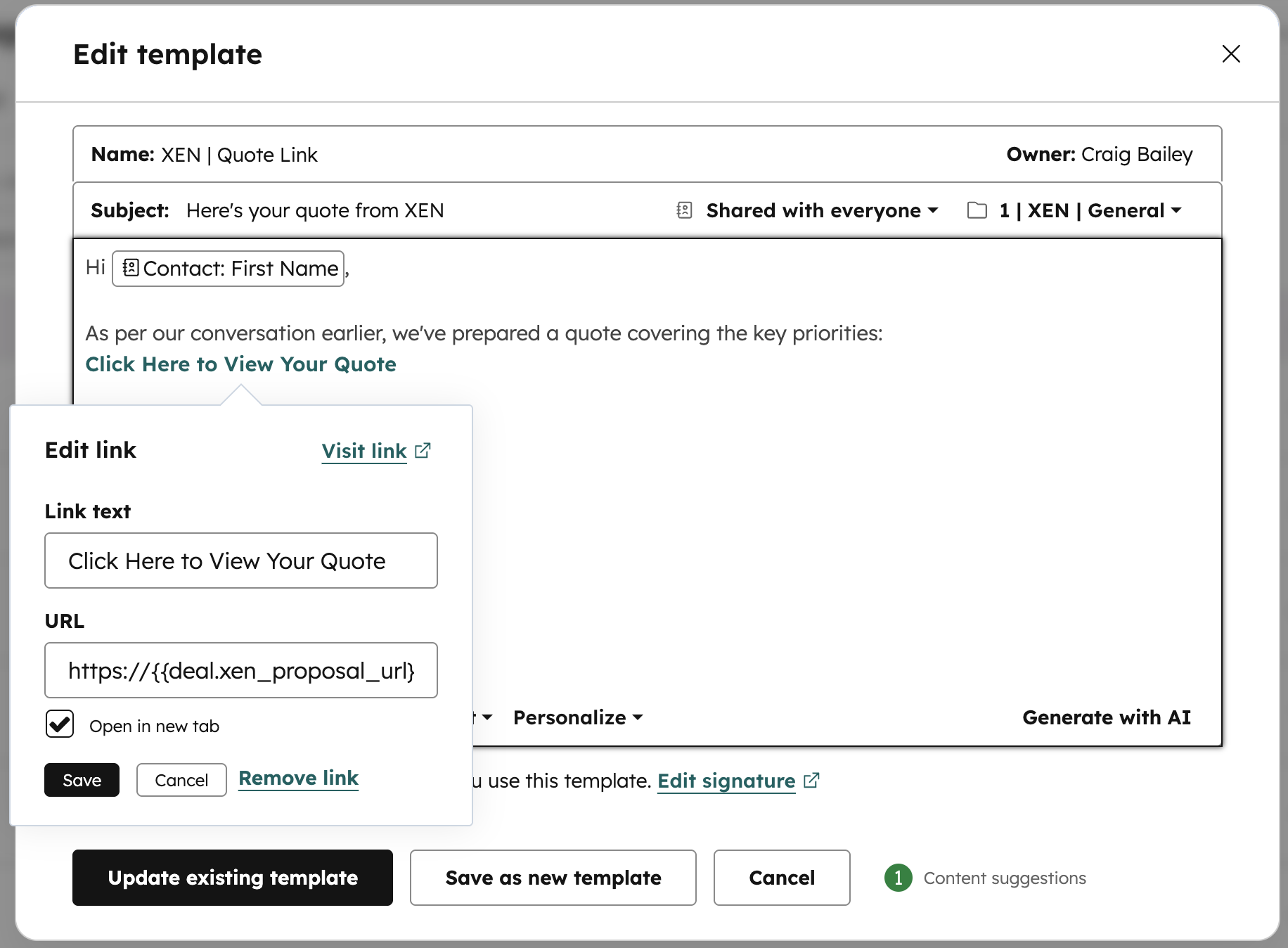Expand the Shared with everyone dropdown
The image size is (1288, 948).
822,210
